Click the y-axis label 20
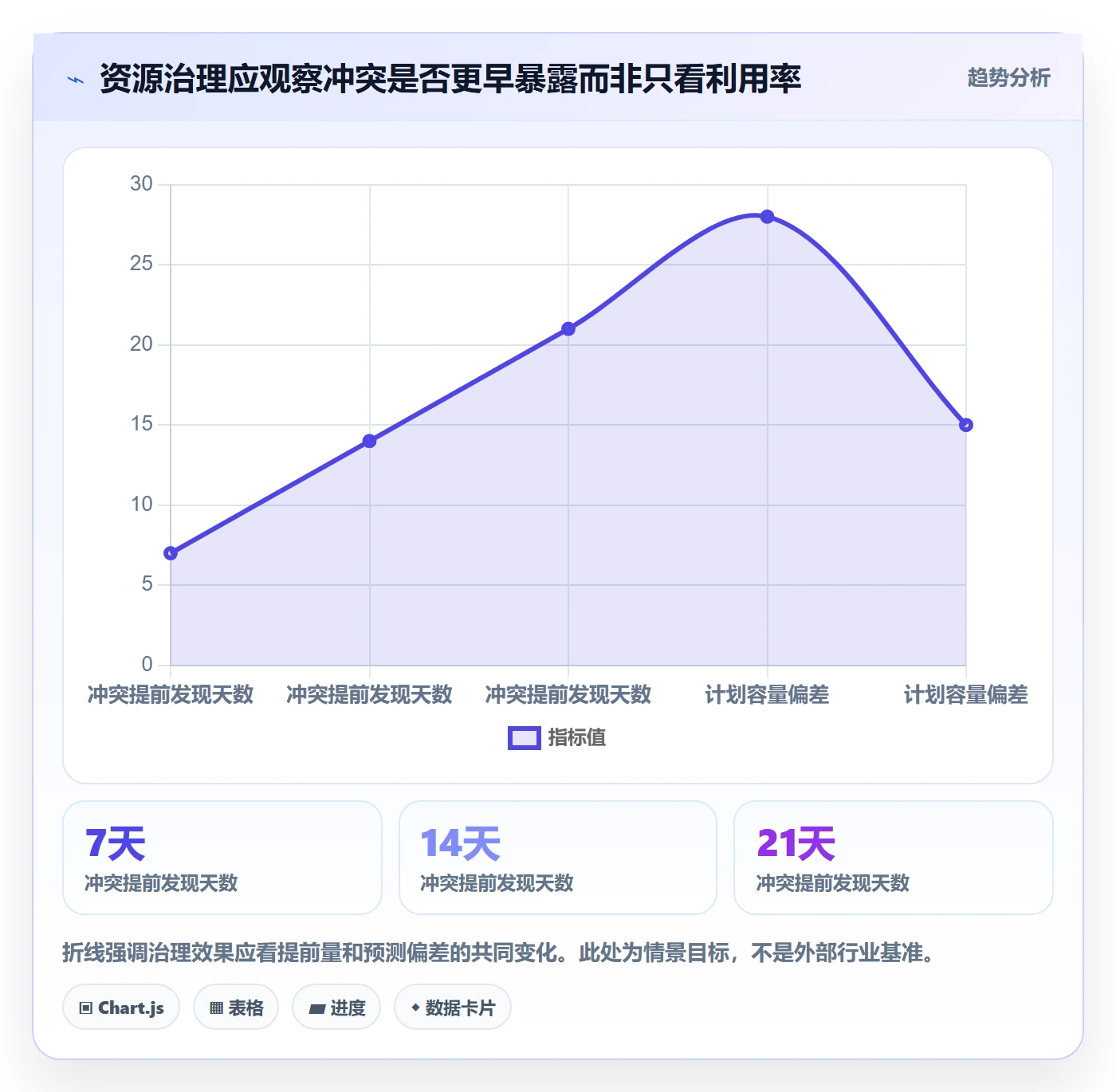This screenshot has height=1092, width=1116. pos(141,344)
